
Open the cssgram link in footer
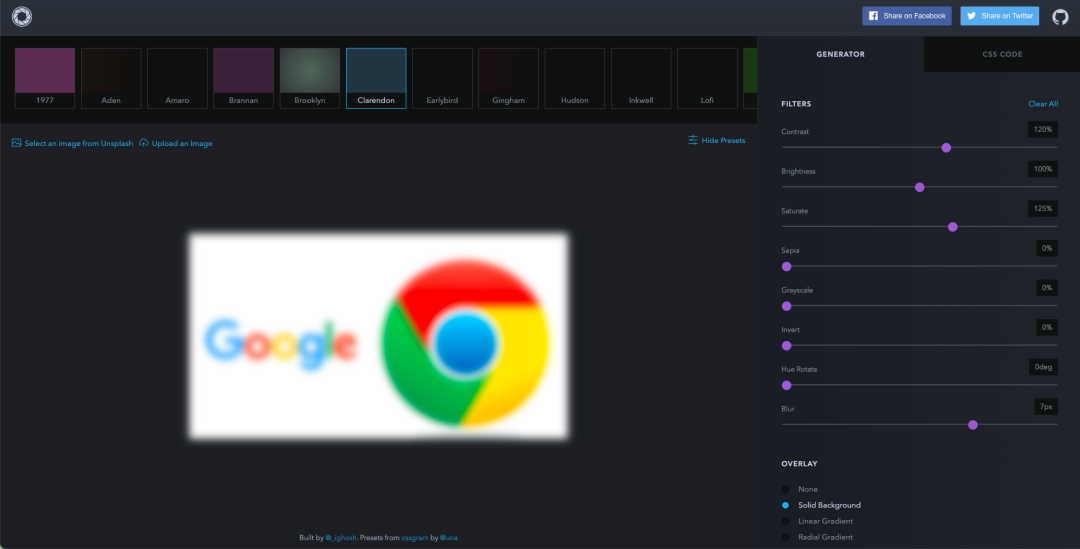[415, 538]
